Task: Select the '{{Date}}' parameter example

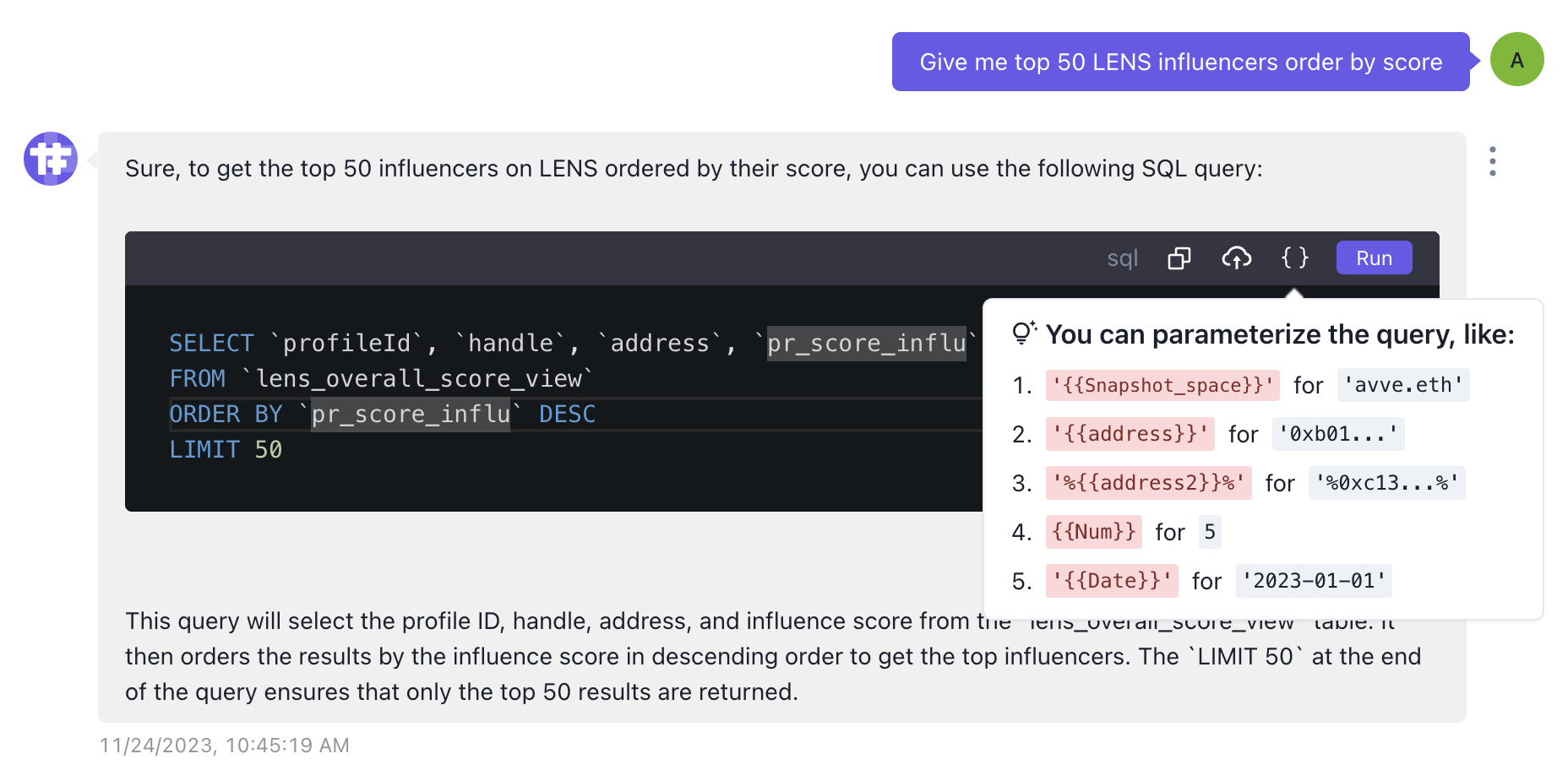Action: pyautogui.click(x=1111, y=581)
